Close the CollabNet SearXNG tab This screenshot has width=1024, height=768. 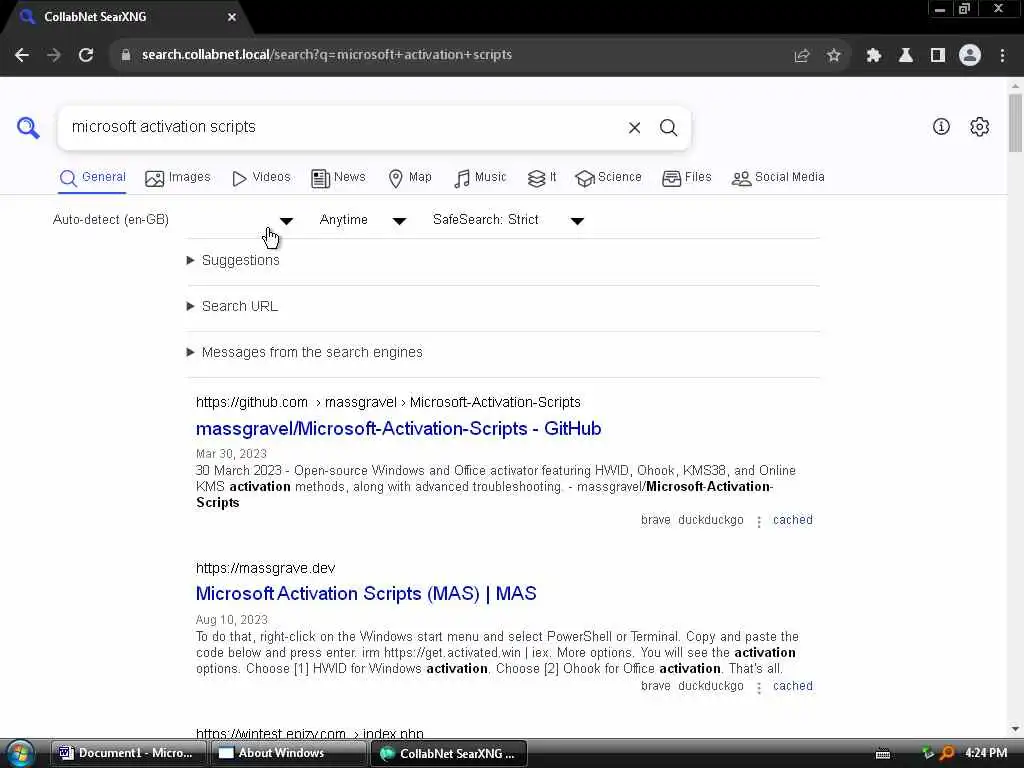[x=232, y=17]
